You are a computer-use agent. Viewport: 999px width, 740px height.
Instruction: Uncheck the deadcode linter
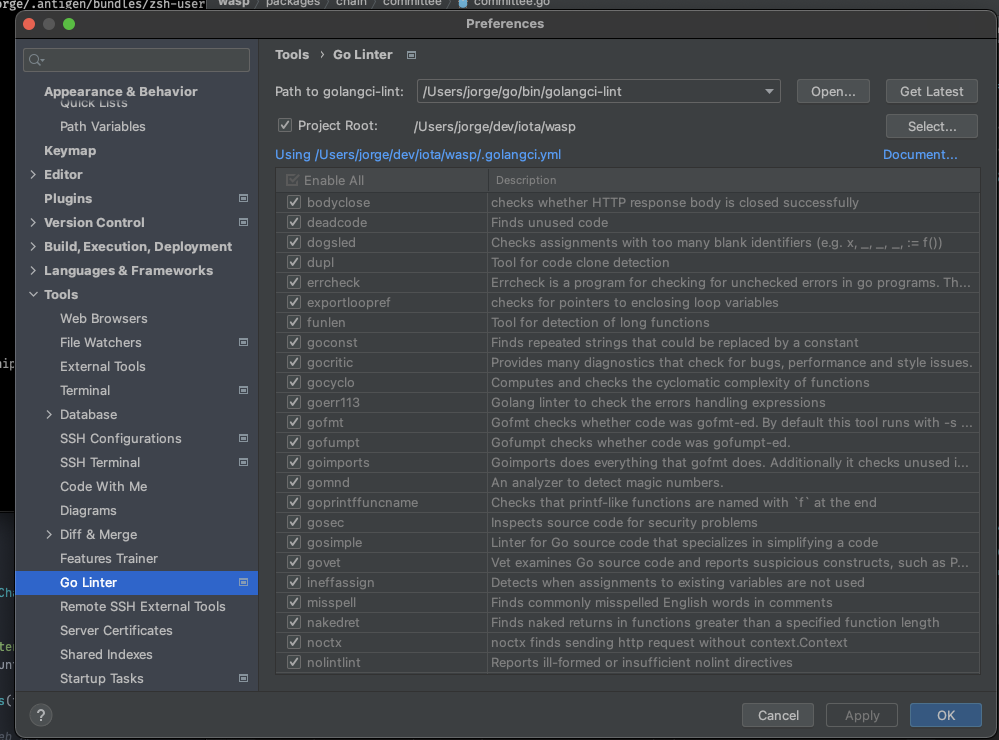click(x=294, y=222)
